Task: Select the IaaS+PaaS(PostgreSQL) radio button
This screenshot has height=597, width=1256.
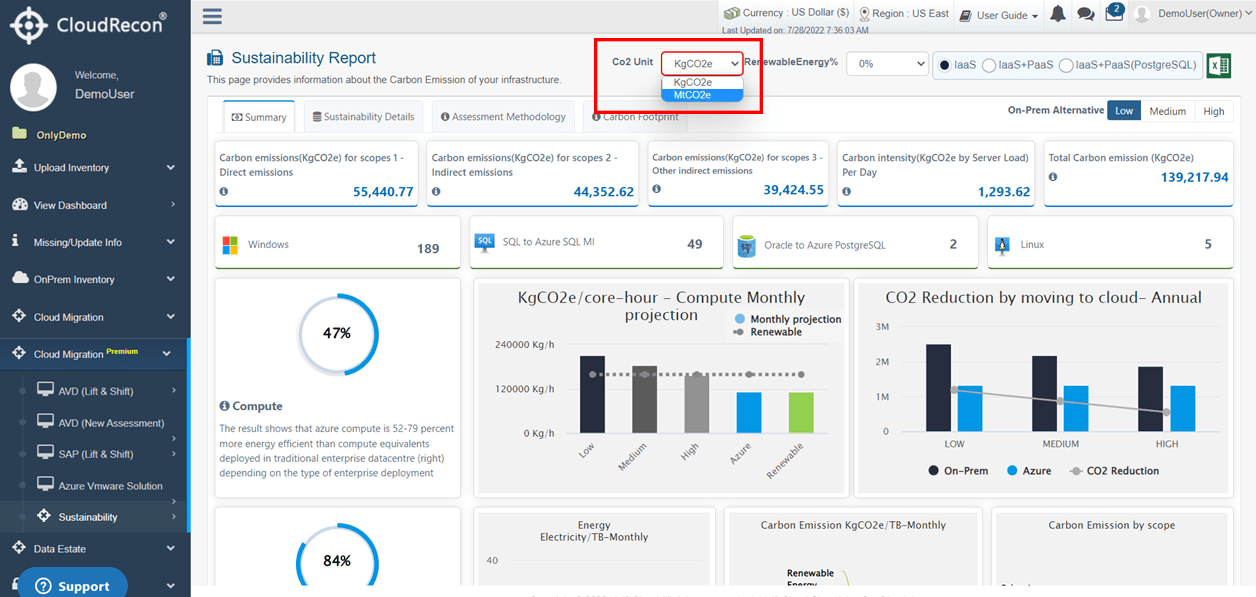Action: click(1066, 65)
